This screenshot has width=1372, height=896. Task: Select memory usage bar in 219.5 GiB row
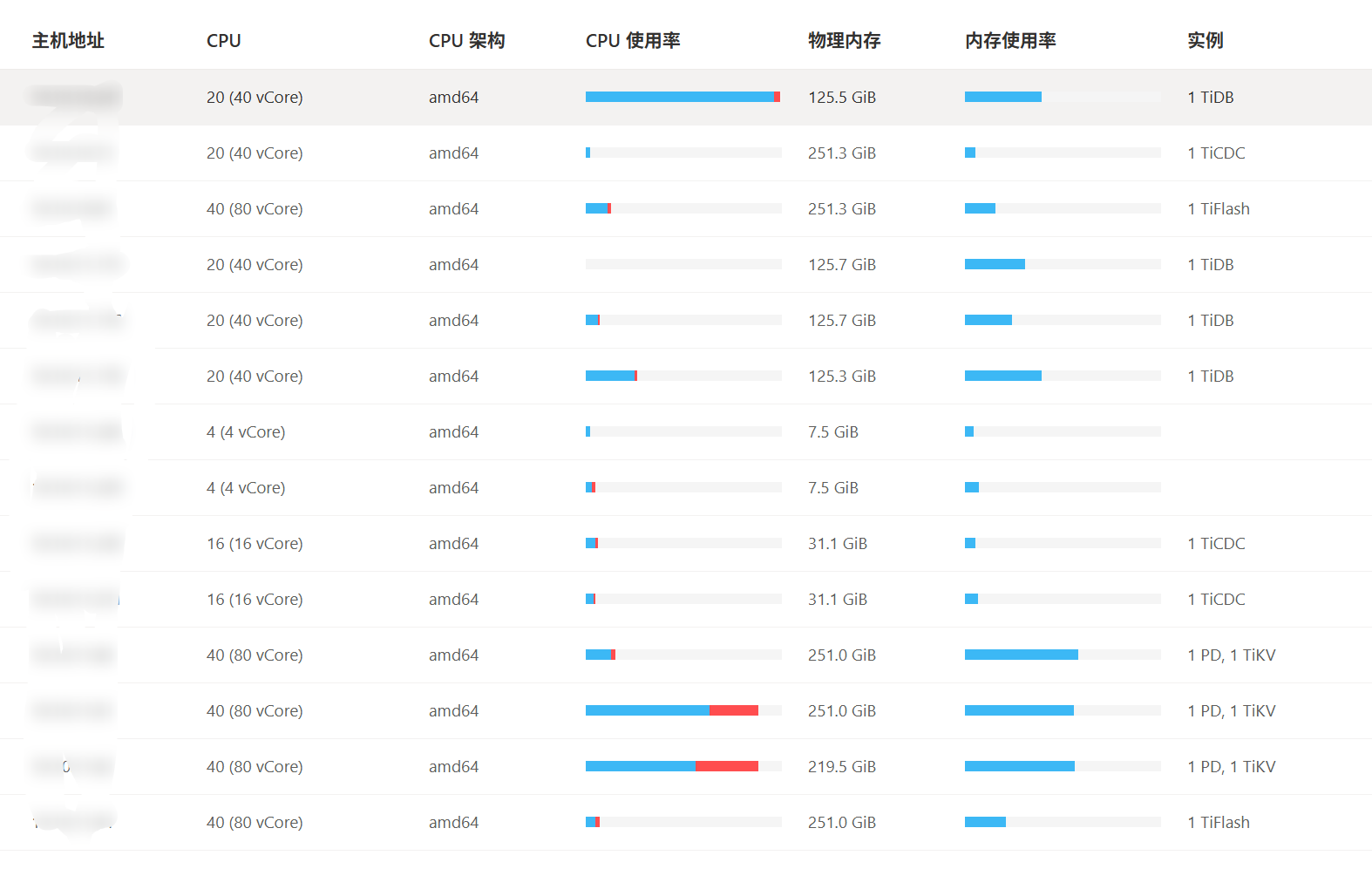click(x=1063, y=766)
